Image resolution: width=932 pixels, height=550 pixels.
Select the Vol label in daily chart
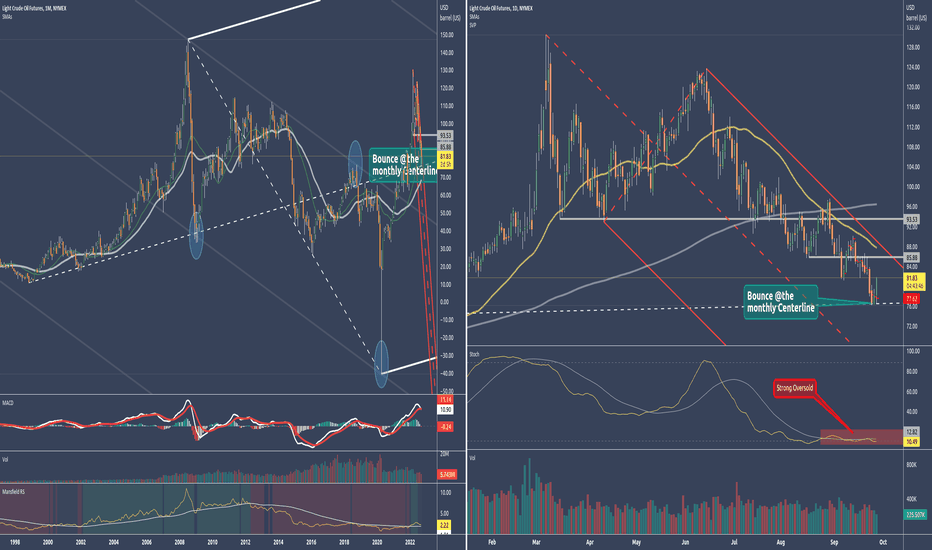473,458
